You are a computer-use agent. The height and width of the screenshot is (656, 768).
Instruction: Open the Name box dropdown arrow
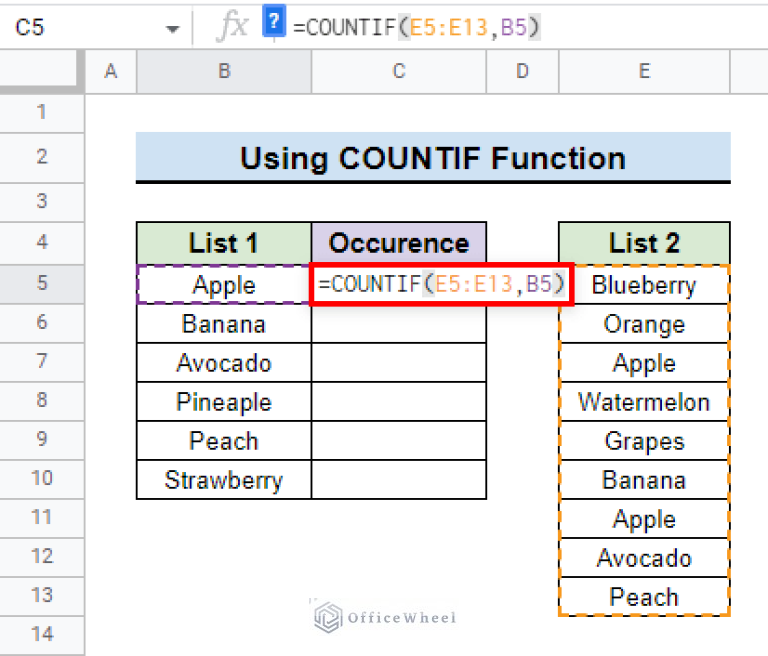pos(172,29)
